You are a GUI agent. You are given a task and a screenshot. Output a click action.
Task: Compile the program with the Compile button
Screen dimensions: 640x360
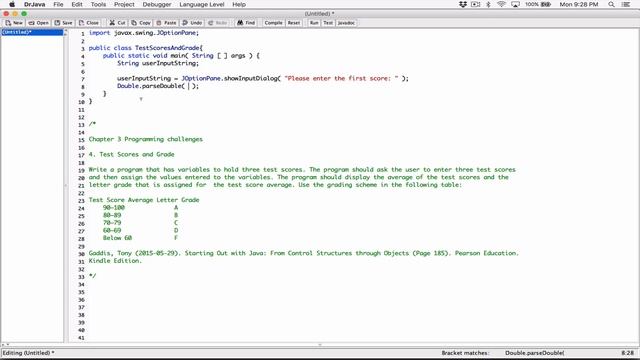tap(273, 23)
